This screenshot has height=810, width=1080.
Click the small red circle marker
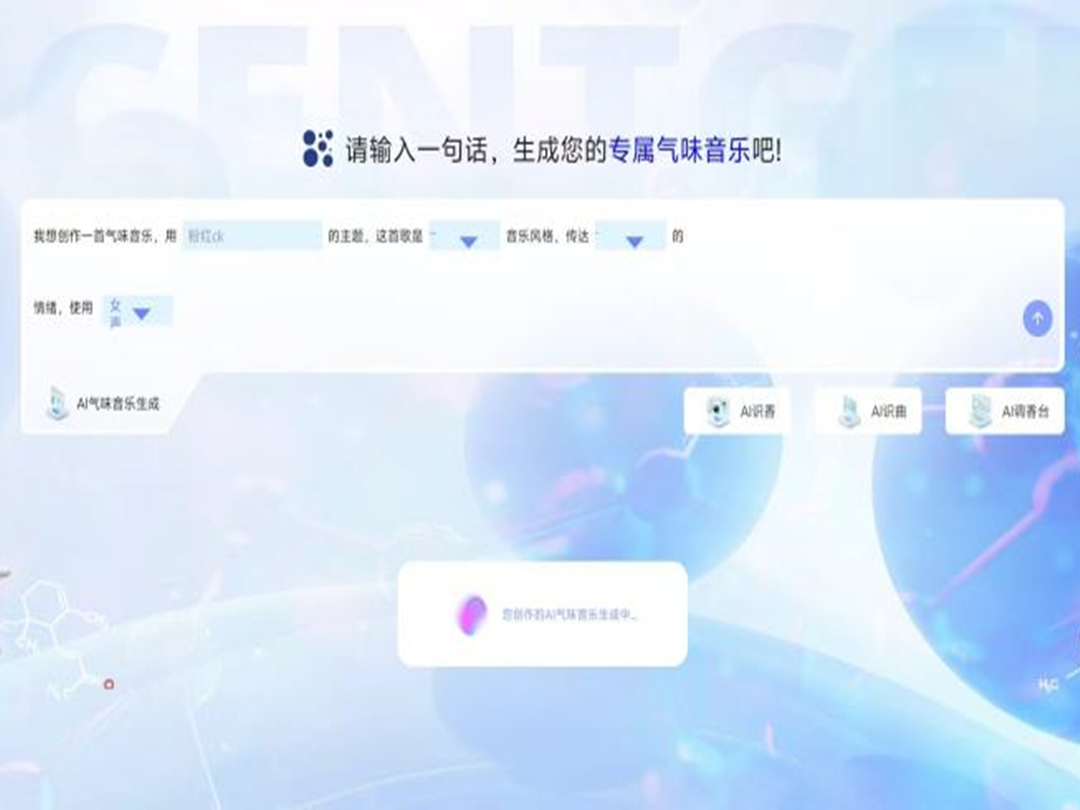click(109, 685)
